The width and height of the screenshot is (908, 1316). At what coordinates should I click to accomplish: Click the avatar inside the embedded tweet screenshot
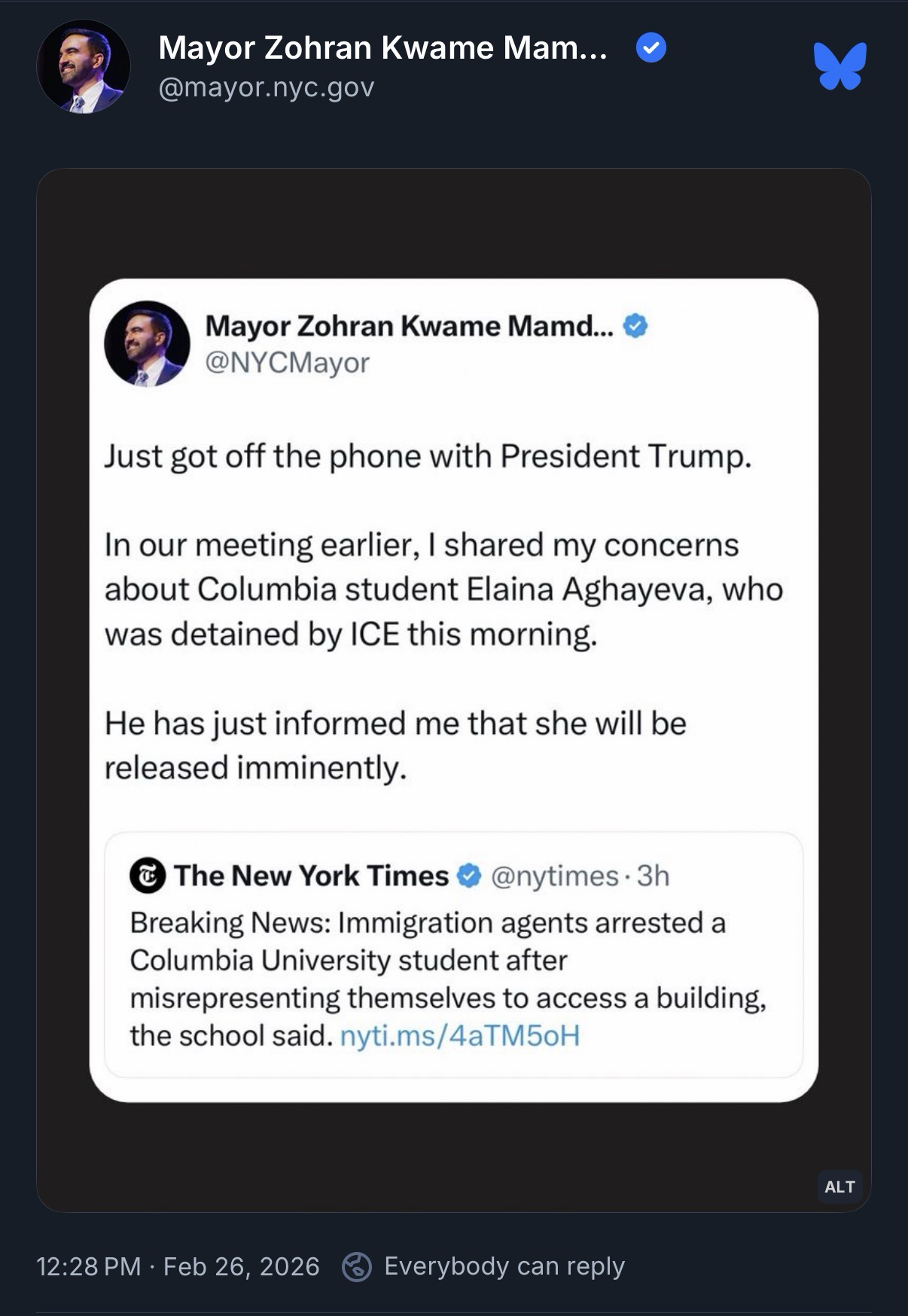coord(147,344)
